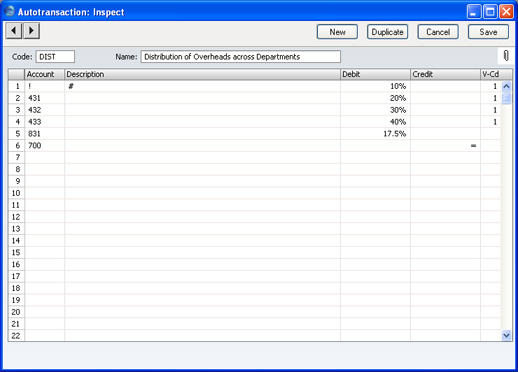This screenshot has height=372, width=518.
Task: Click row number 7 header
Action: (x=16, y=157)
